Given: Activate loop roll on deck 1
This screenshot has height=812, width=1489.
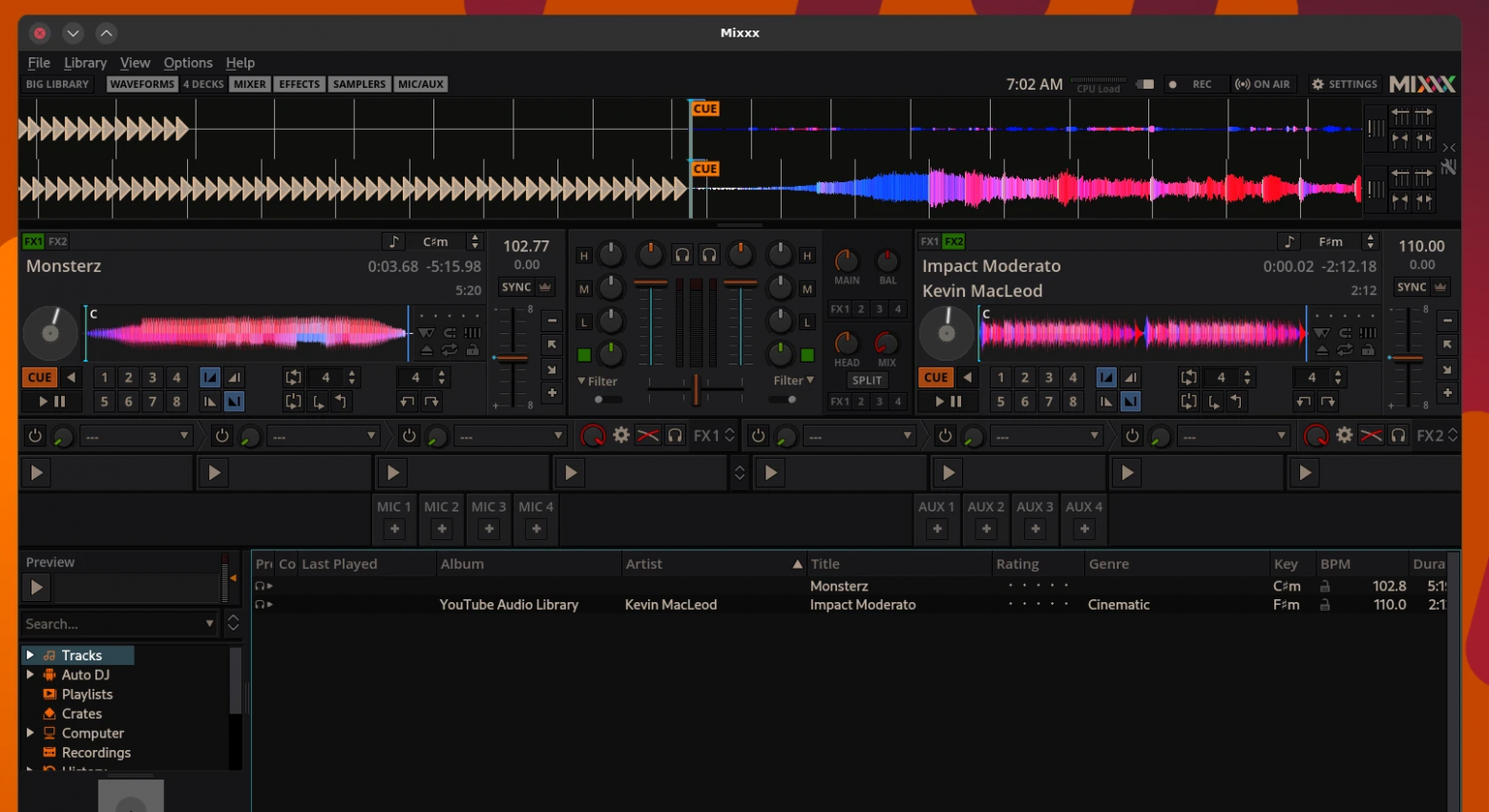Looking at the screenshot, I should [x=293, y=402].
